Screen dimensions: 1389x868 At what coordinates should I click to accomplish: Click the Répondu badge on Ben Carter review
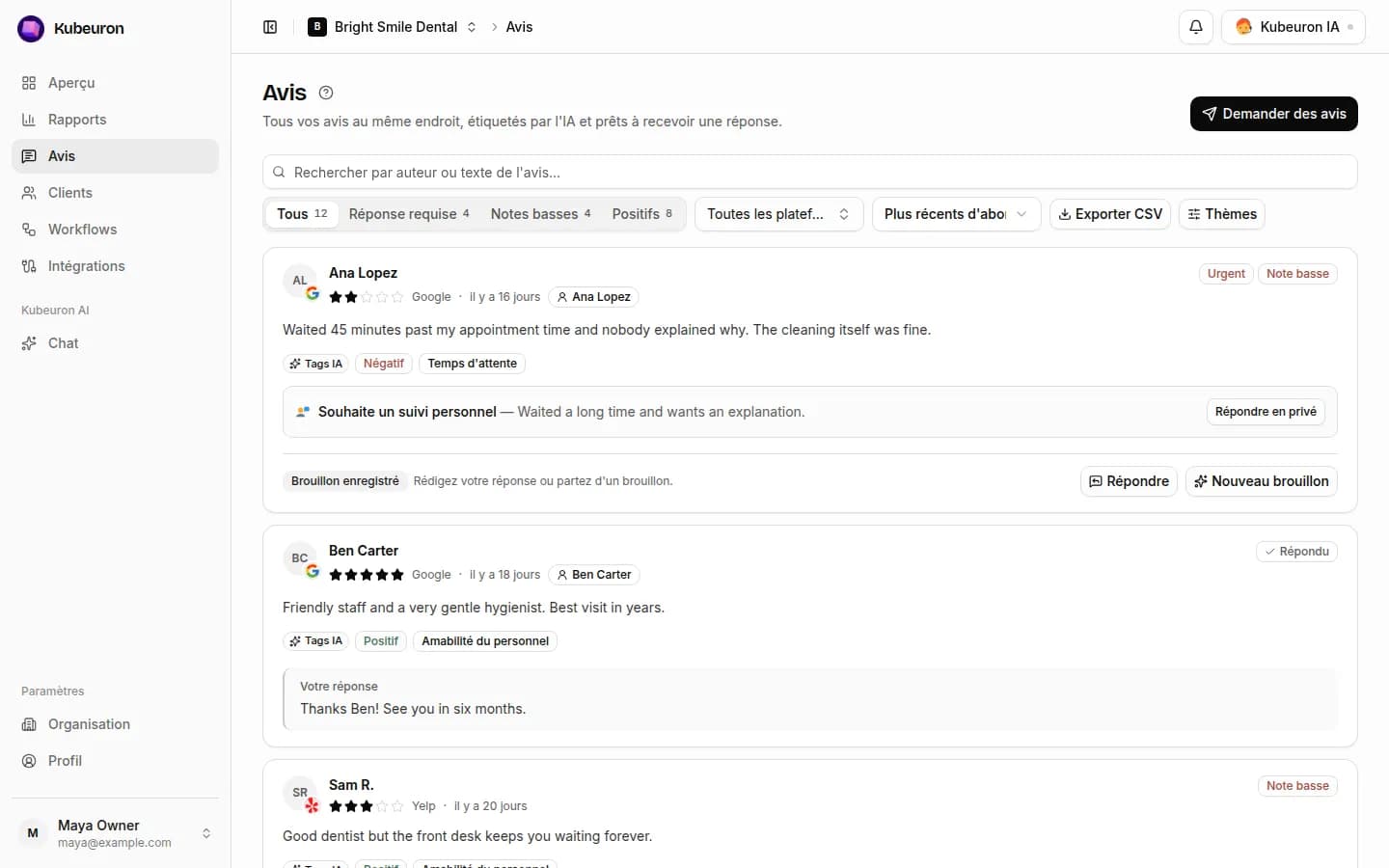pos(1296,552)
